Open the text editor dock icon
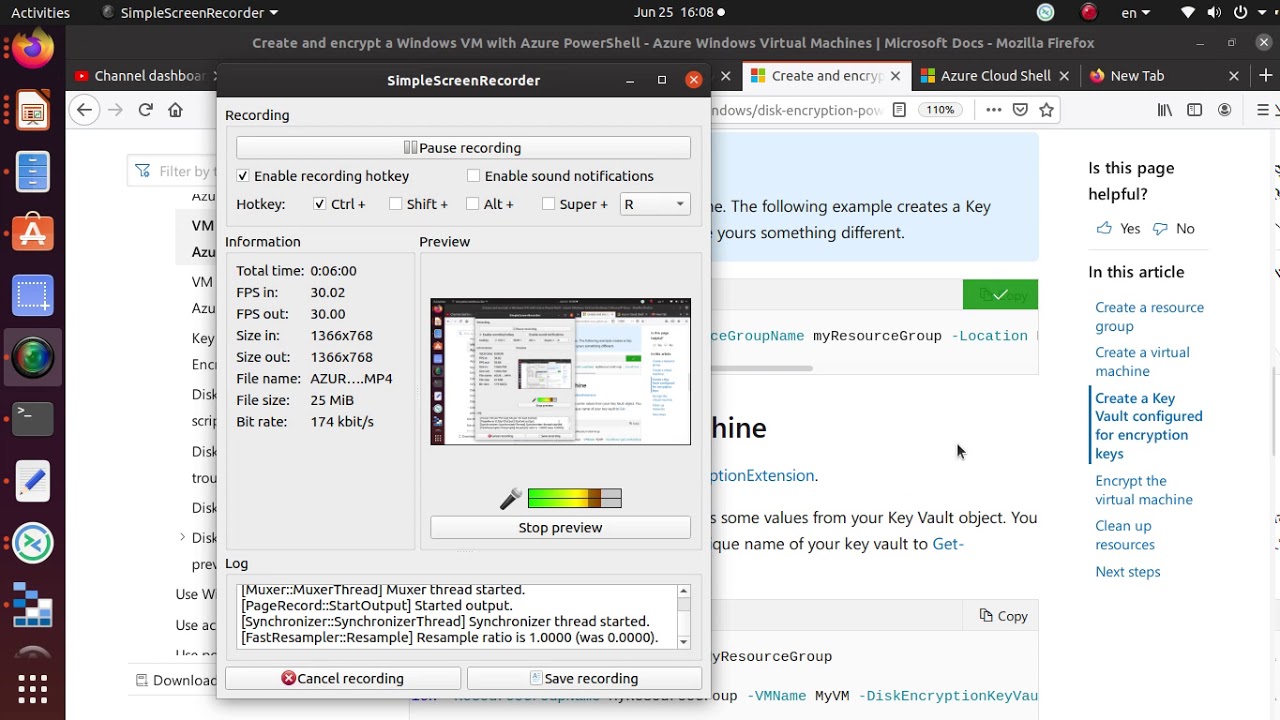The height and width of the screenshot is (720, 1280). tap(32, 480)
